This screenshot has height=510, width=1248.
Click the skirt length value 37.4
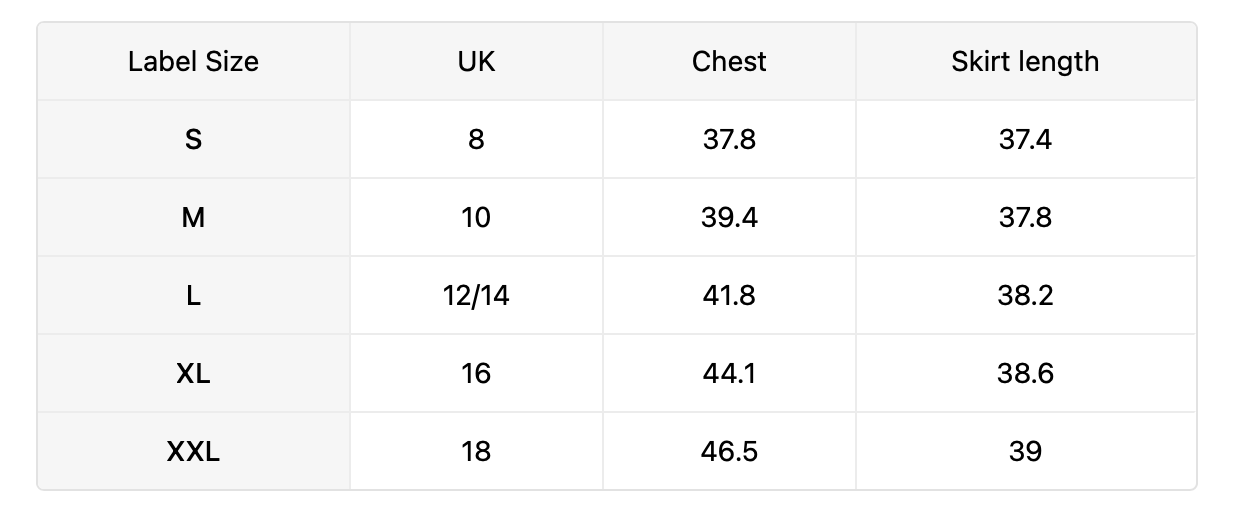[x=1025, y=139]
